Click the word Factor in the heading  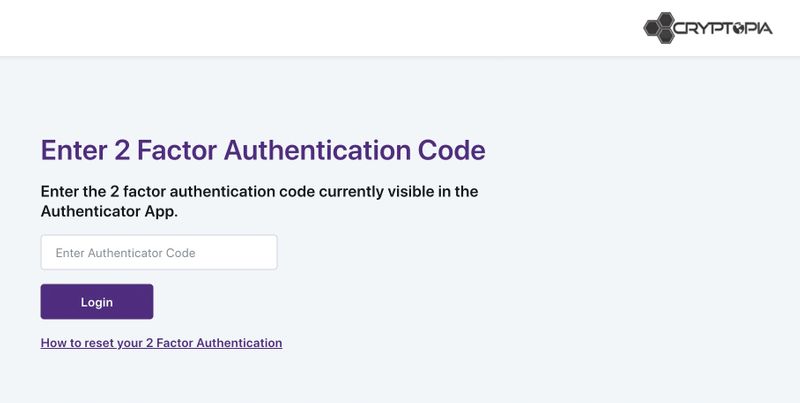coord(176,150)
